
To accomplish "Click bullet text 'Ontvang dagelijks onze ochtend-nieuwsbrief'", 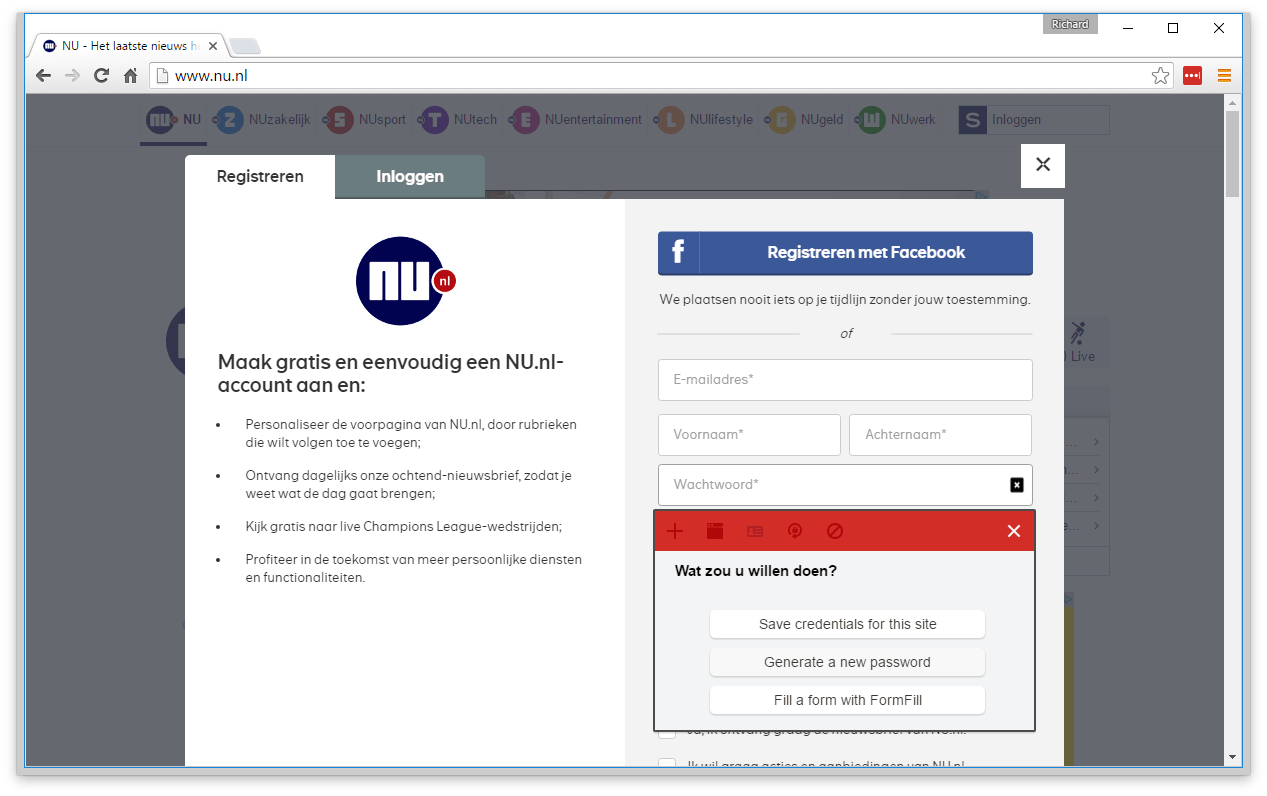I will pyautogui.click(x=408, y=484).
